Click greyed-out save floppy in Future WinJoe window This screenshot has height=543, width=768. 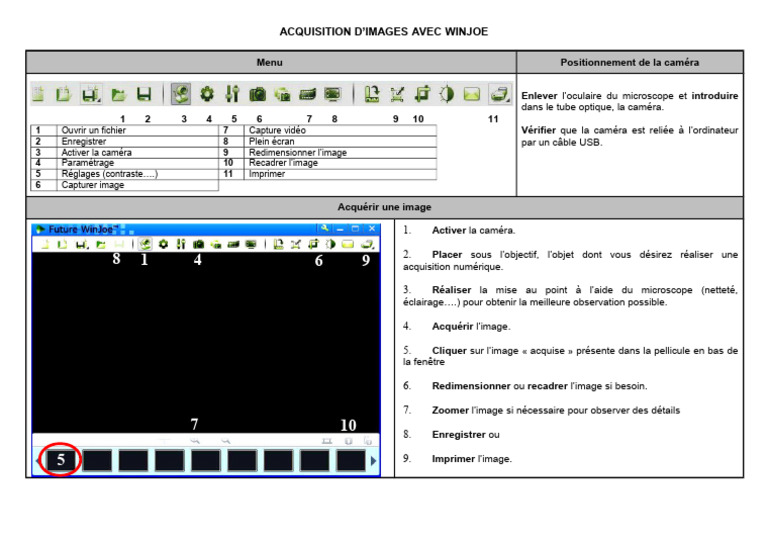click(x=119, y=244)
